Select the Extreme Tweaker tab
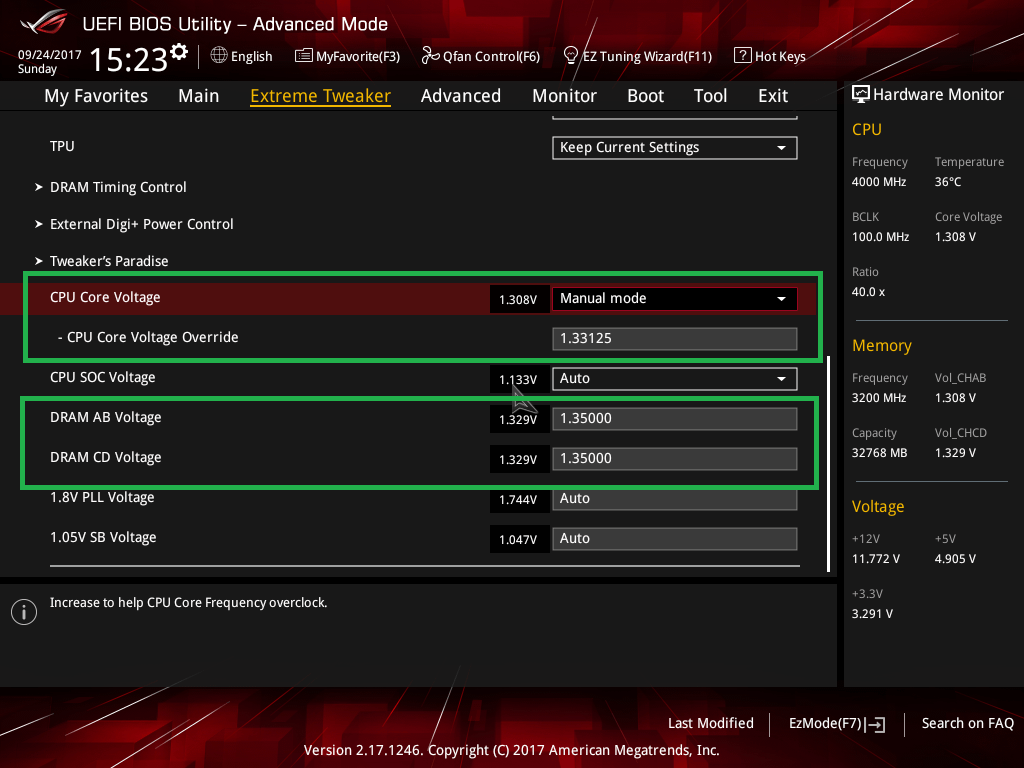Image resolution: width=1024 pixels, height=768 pixels. tap(320, 96)
